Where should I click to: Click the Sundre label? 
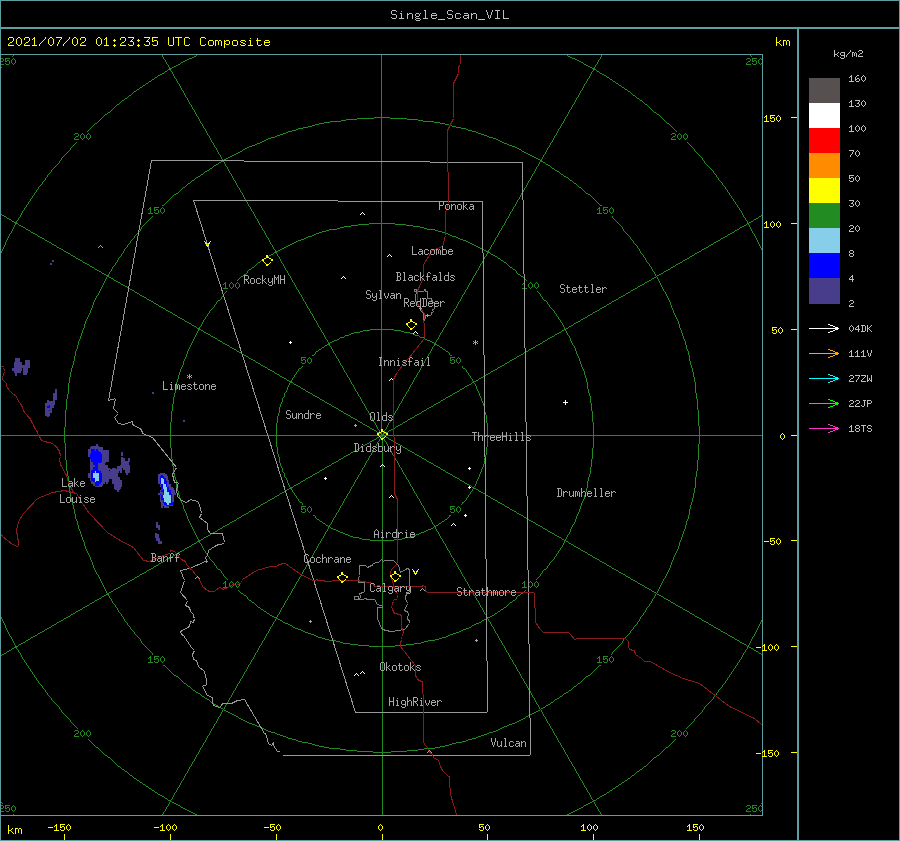click(x=304, y=414)
